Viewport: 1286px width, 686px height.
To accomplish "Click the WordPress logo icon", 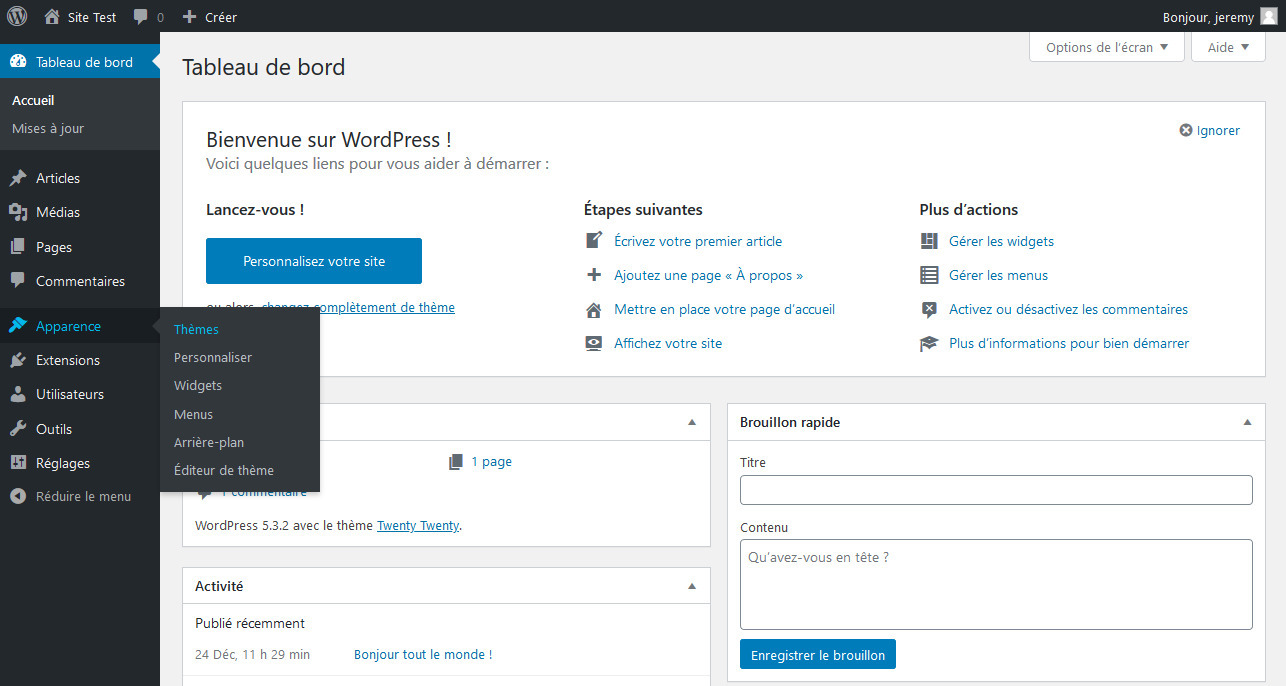I will pos(17,16).
